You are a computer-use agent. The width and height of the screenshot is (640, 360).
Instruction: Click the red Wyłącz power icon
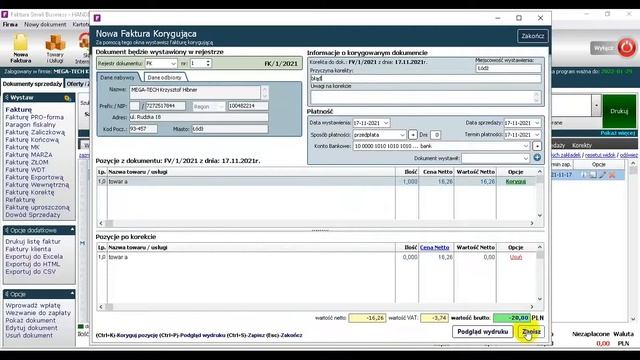point(627,48)
